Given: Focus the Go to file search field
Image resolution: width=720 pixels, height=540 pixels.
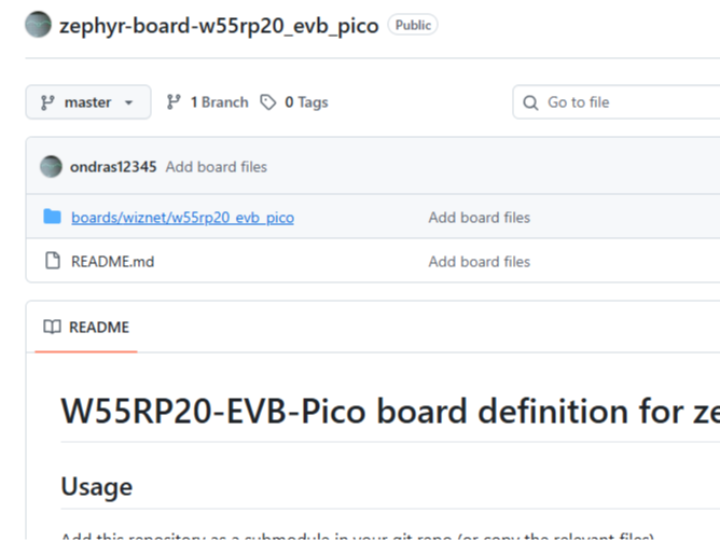Looking at the screenshot, I should click(620, 102).
